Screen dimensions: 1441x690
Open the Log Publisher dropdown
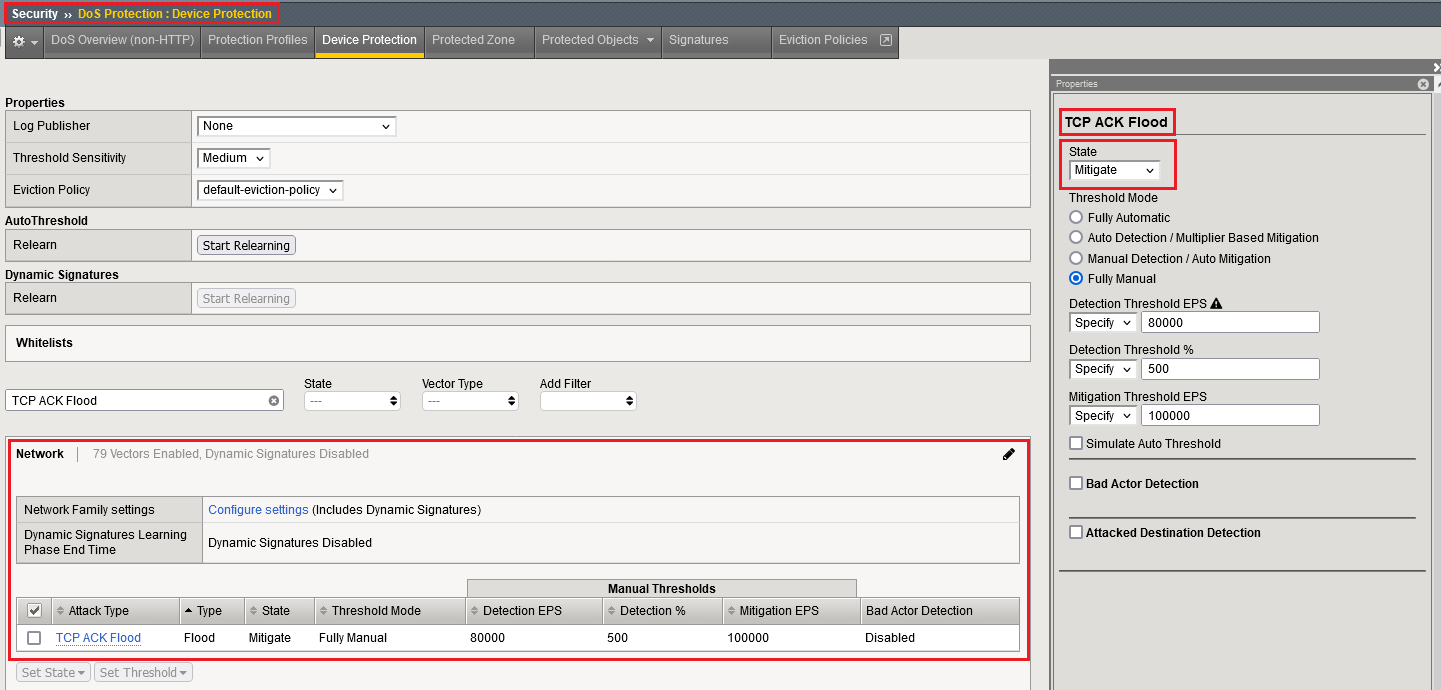[296, 126]
